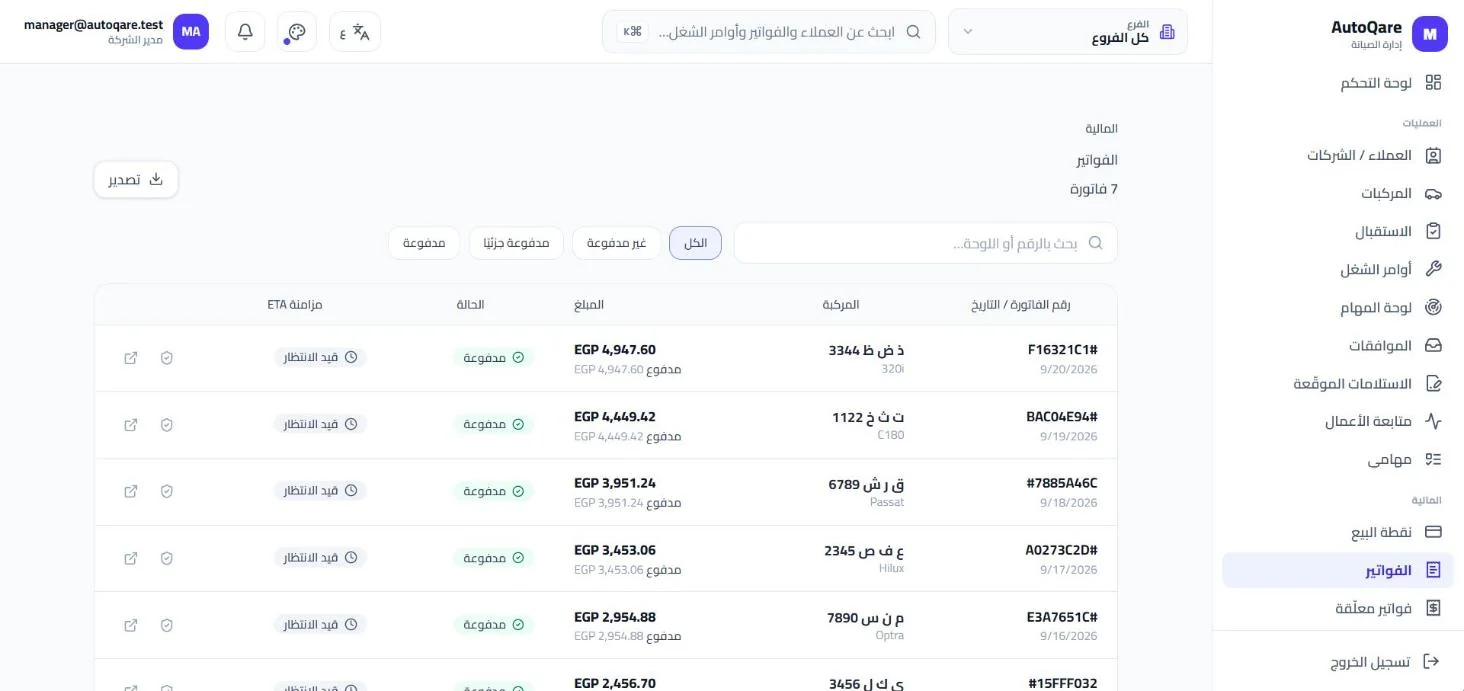Open external link for invoice 7885A46C
This screenshot has width=1464, height=691.
click(x=131, y=491)
